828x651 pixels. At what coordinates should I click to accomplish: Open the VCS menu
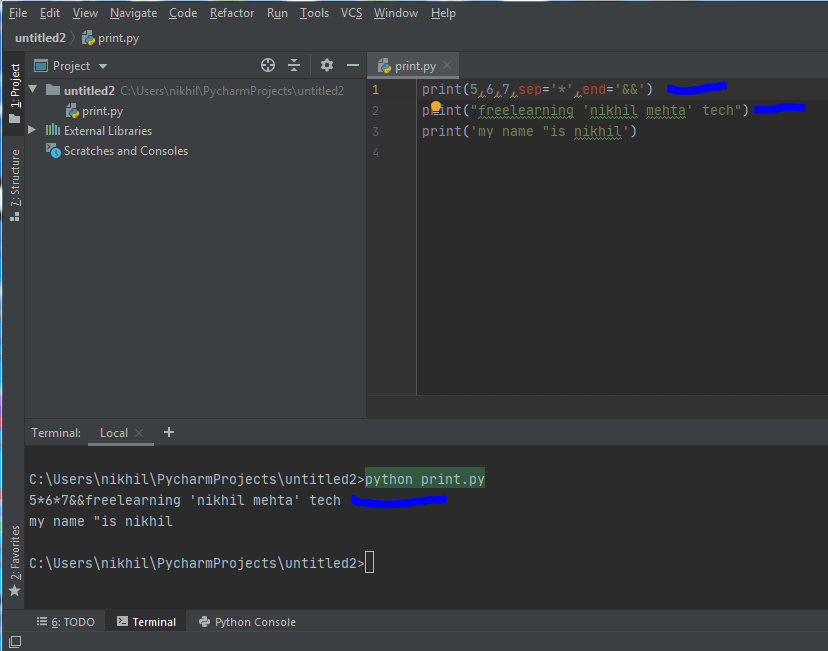click(351, 13)
